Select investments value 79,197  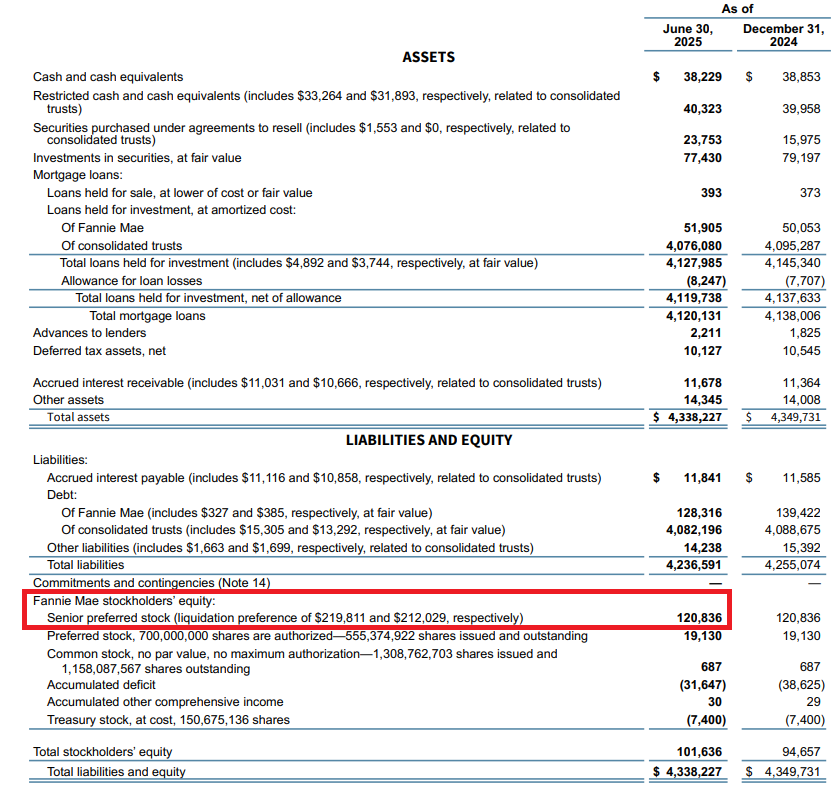point(801,158)
